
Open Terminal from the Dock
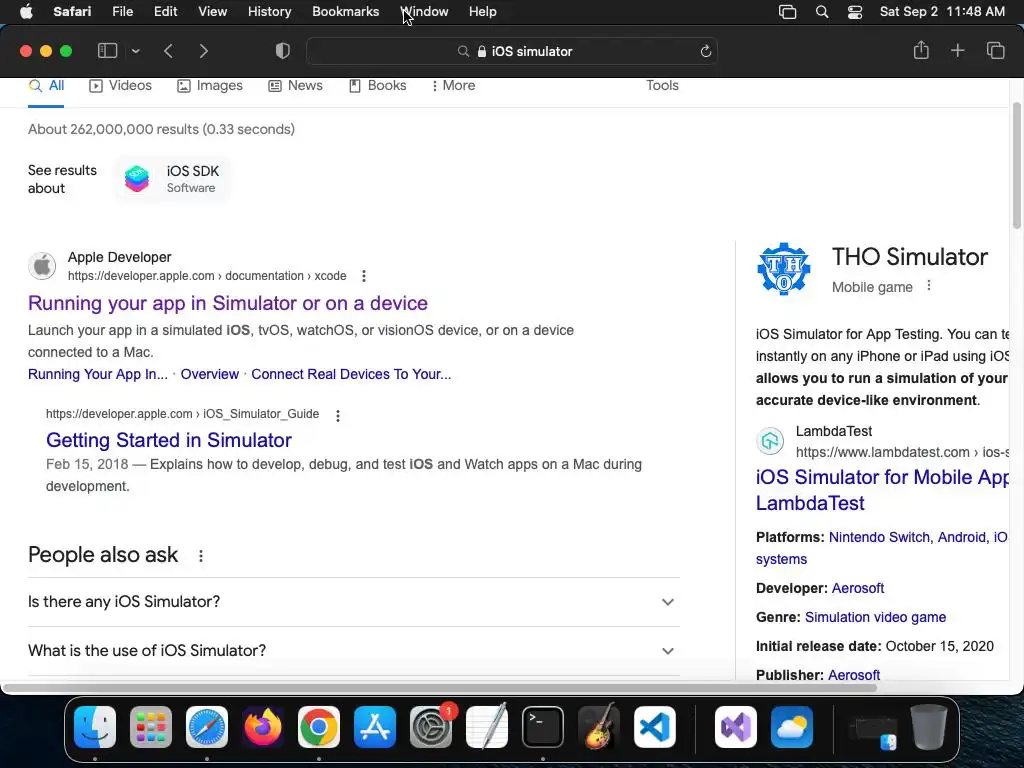[x=543, y=727]
